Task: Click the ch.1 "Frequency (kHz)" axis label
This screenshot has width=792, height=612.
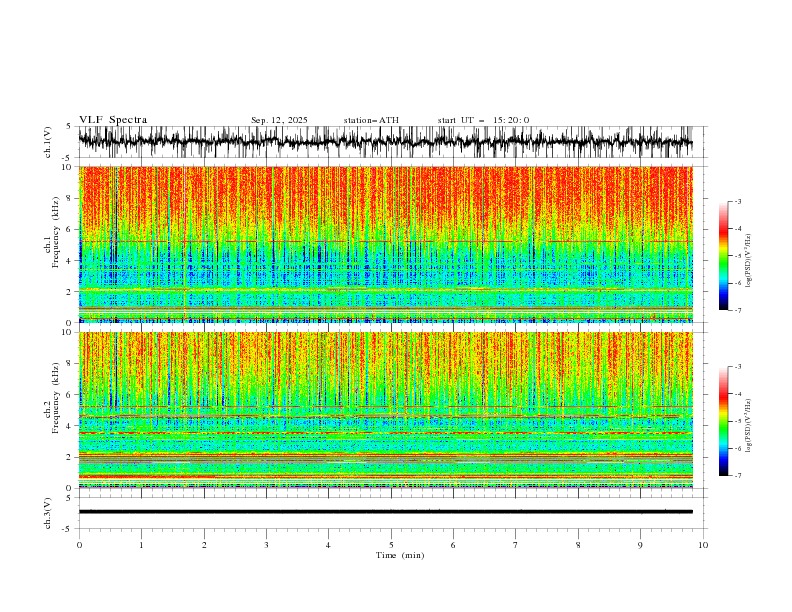Action: (56, 232)
